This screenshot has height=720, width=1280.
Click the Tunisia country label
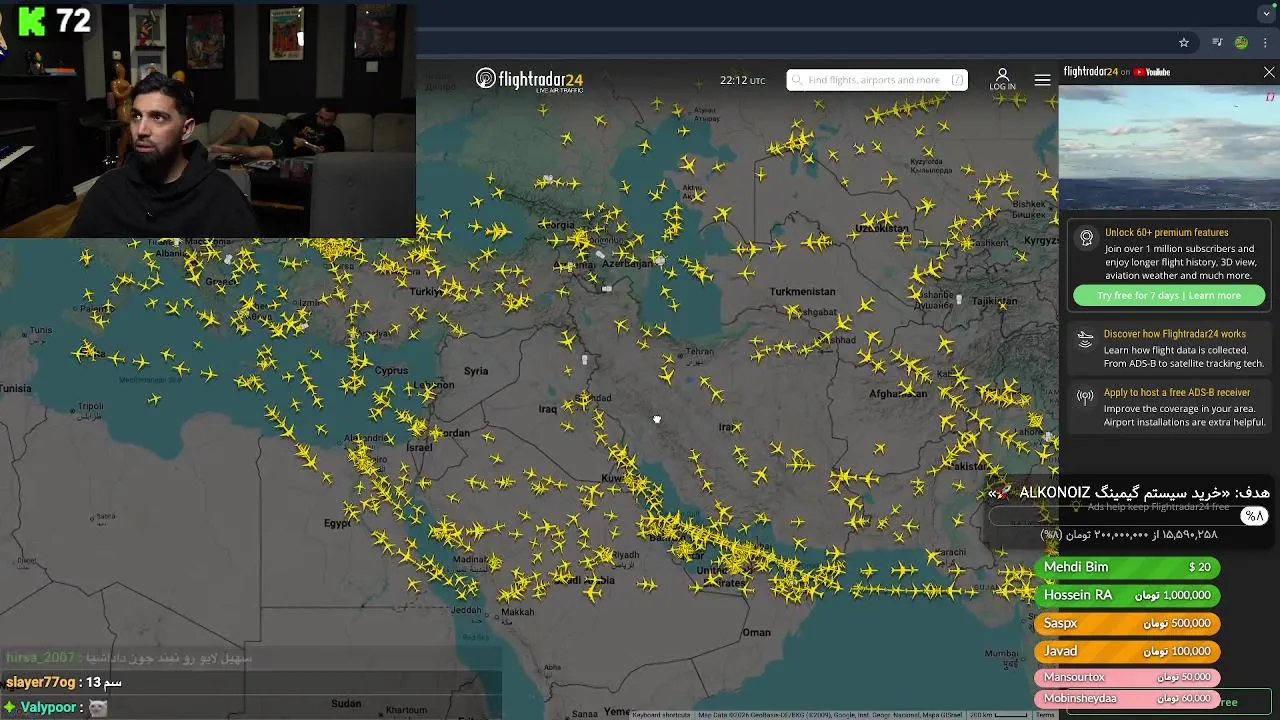(15, 388)
